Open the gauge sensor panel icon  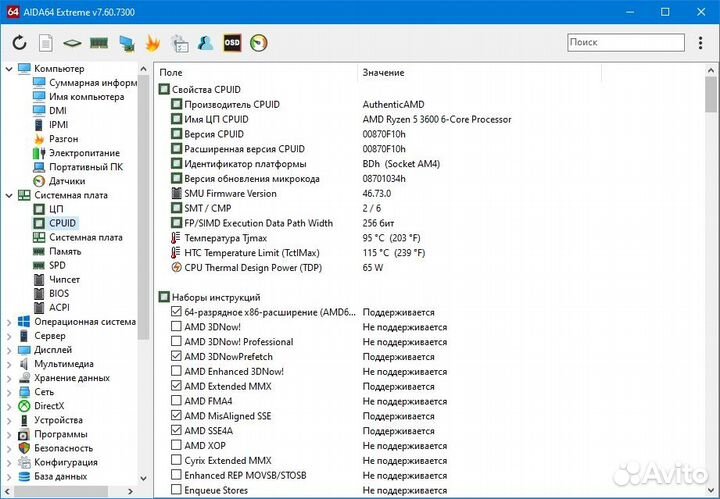tap(259, 43)
